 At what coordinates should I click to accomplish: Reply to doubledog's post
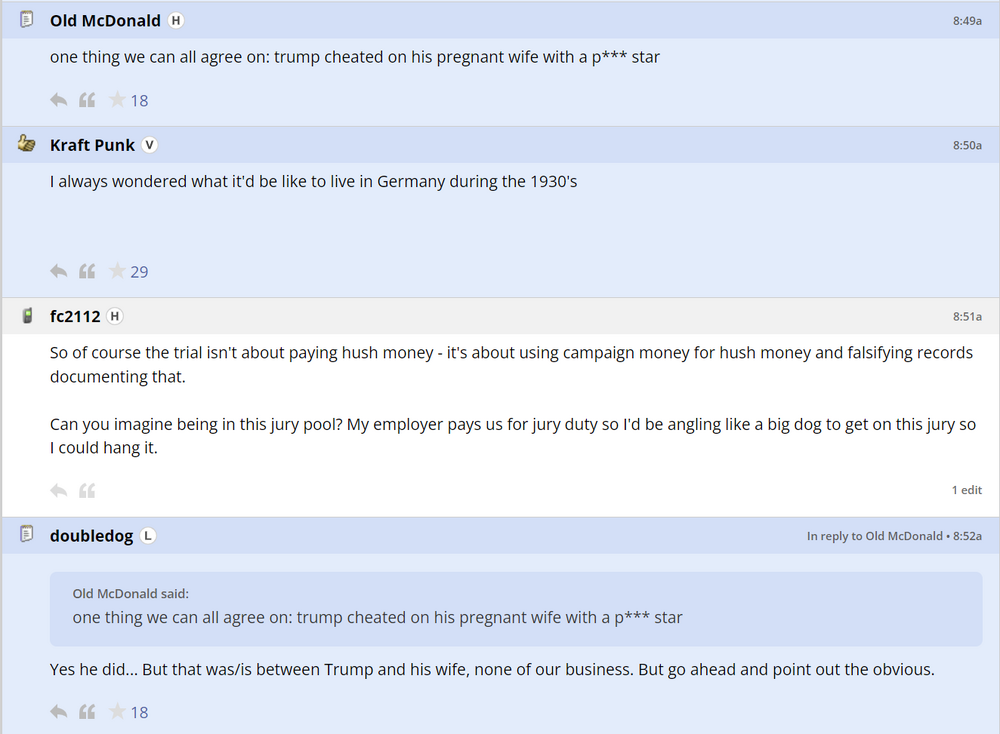tap(59, 712)
